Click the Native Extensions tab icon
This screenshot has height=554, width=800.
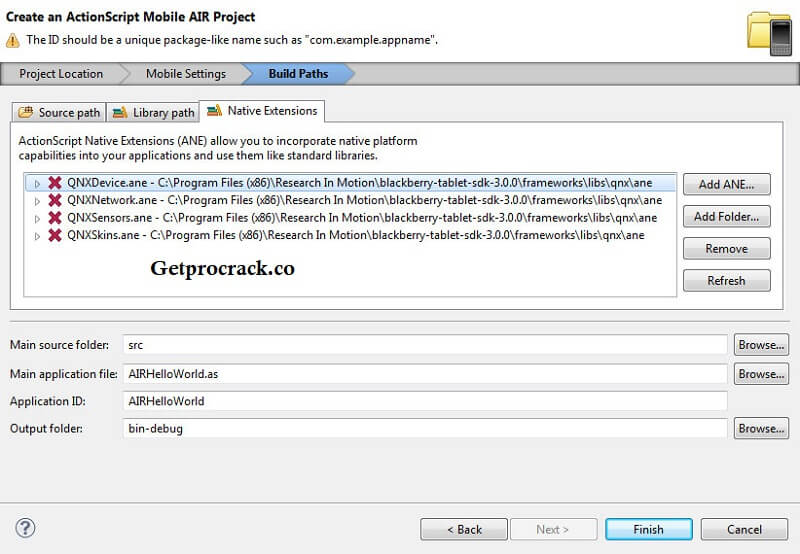coord(214,110)
